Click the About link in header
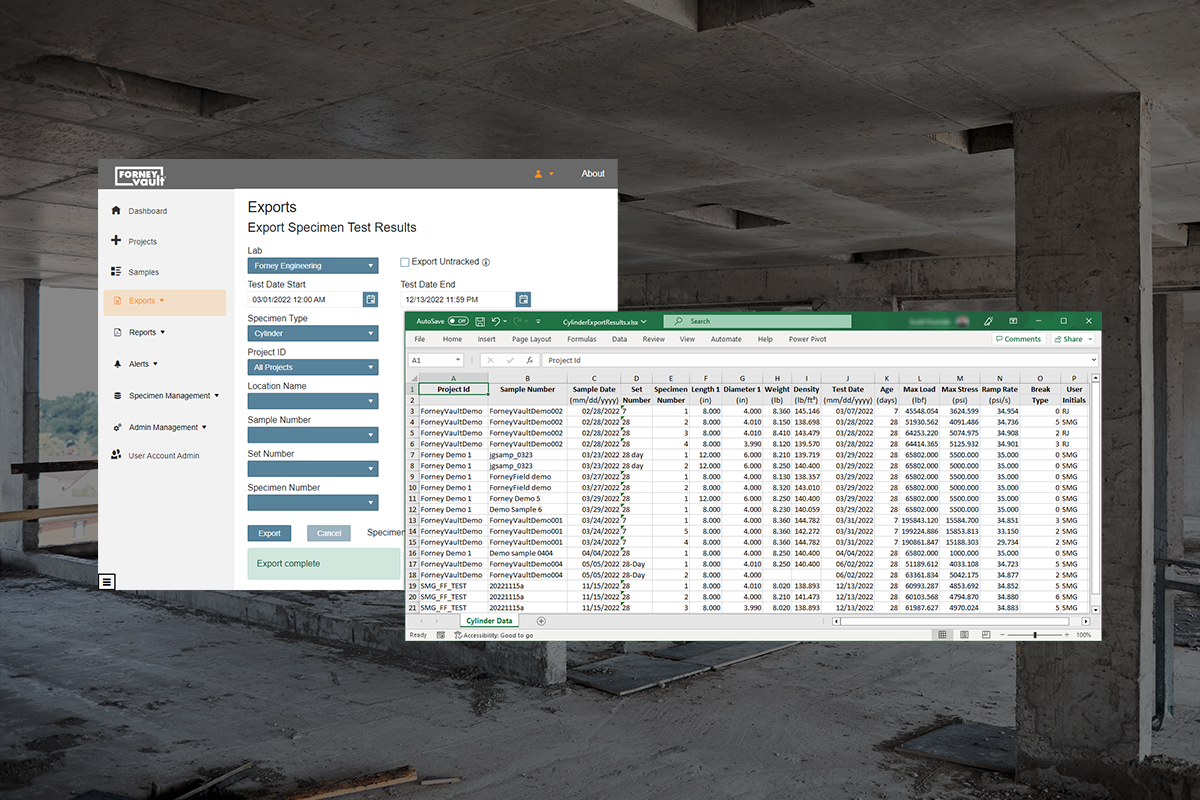Screen dimensions: 1200x800 [593, 174]
